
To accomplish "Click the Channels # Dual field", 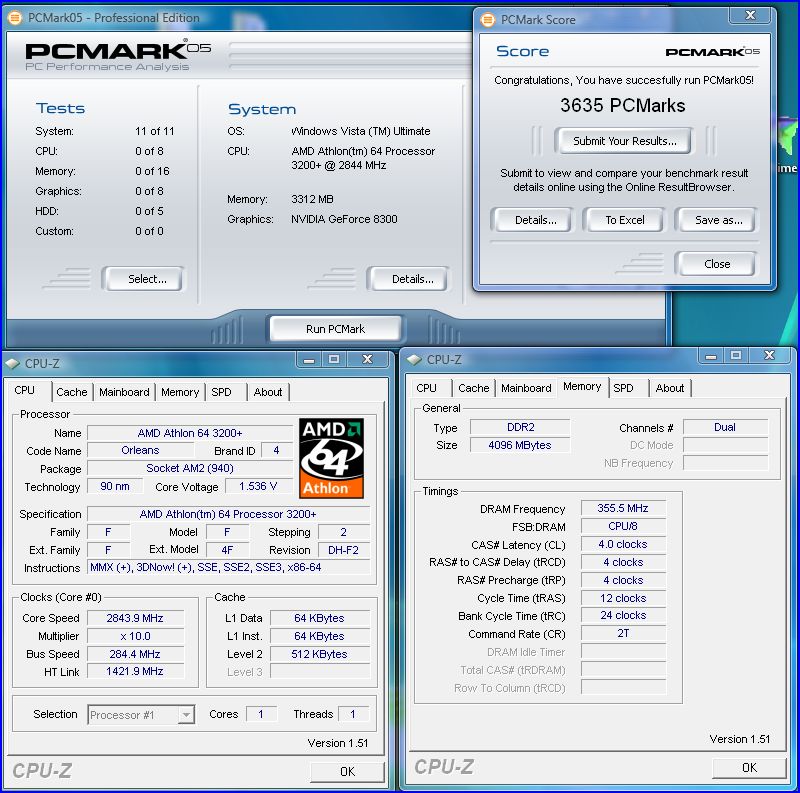I will point(725,427).
